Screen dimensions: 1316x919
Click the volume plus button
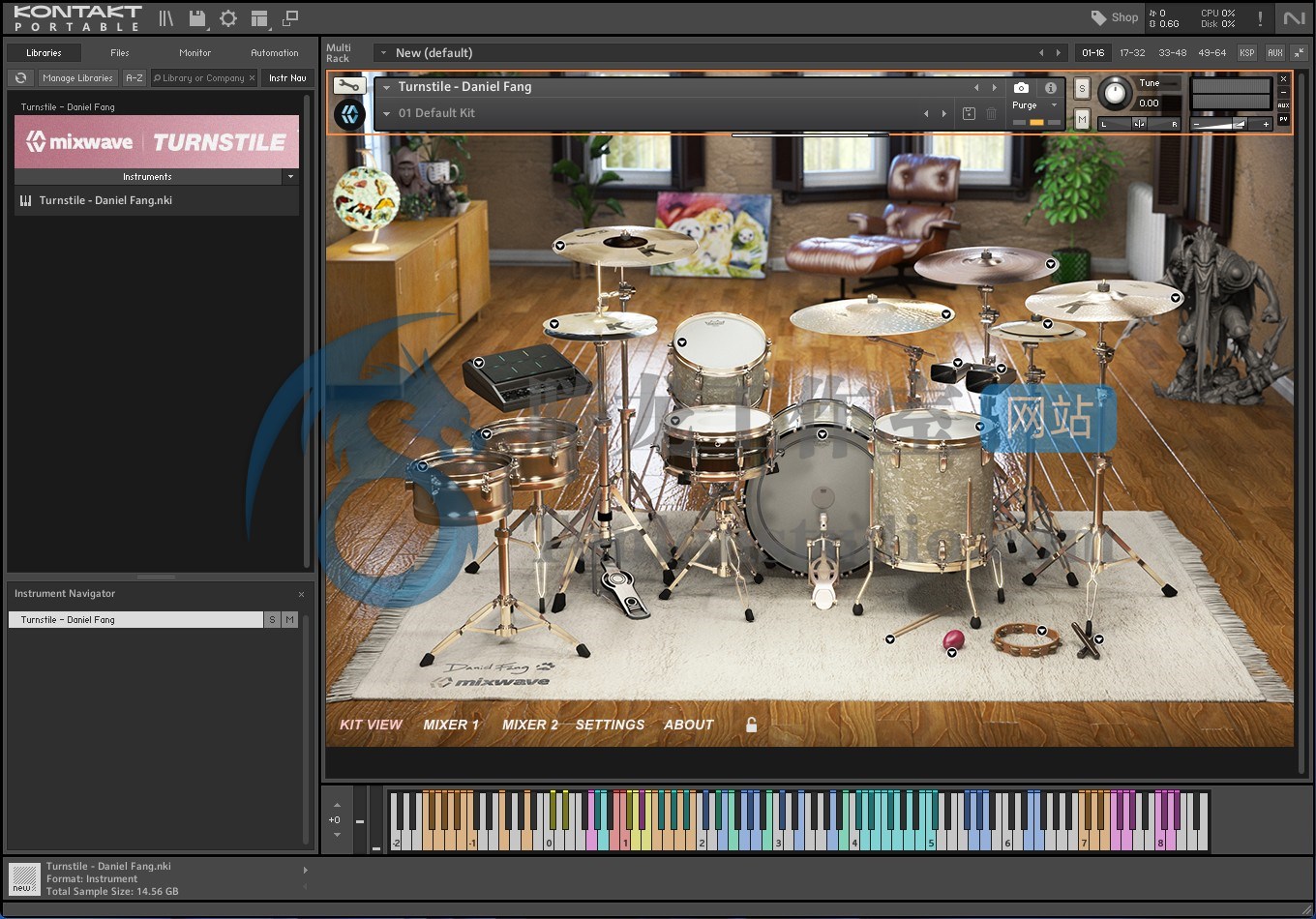[x=1266, y=124]
